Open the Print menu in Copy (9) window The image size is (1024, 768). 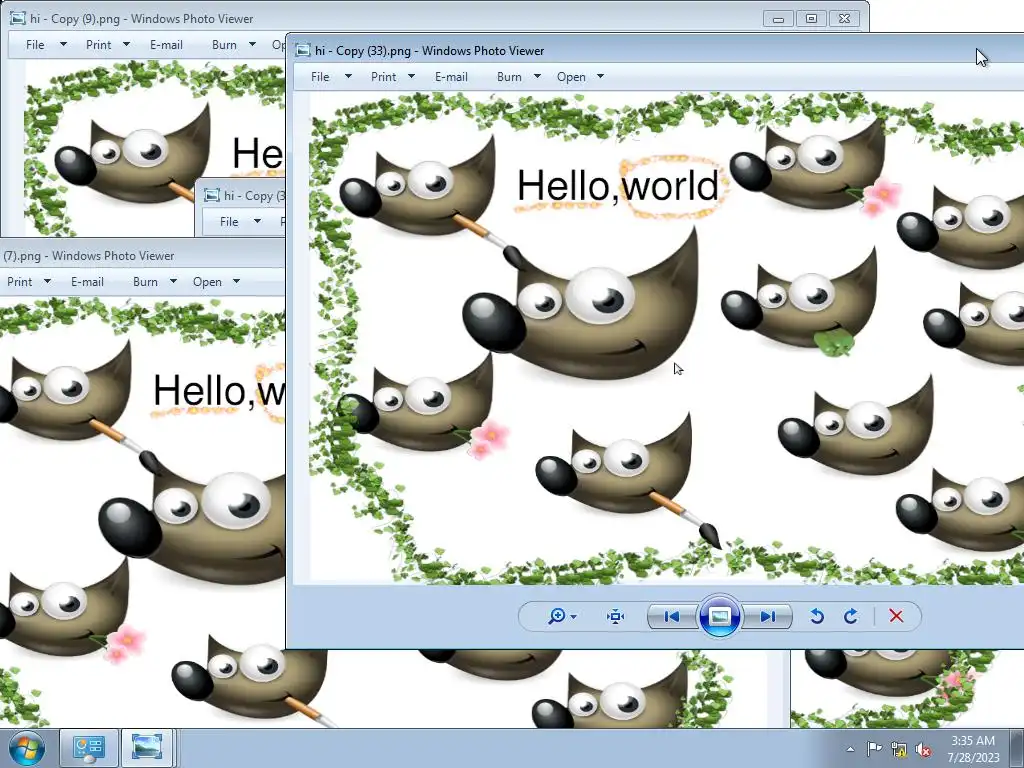point(99,45)
